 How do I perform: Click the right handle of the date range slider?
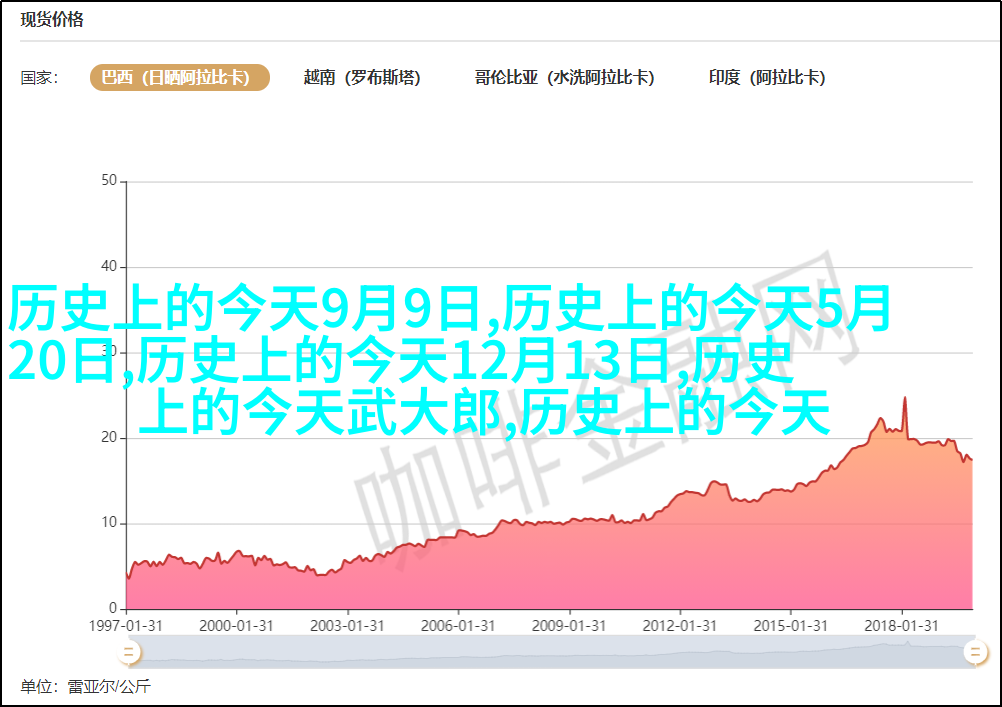975,652
